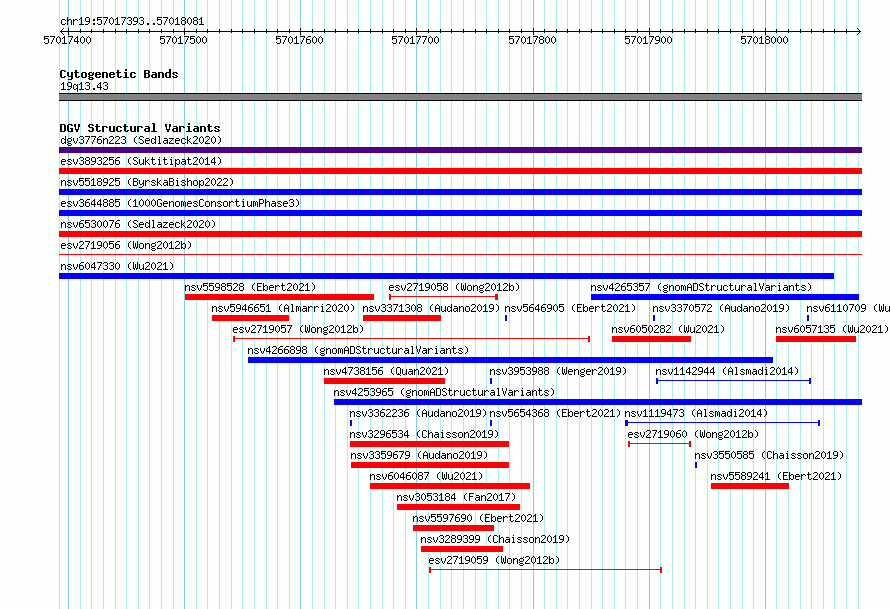Viewport: 890px width, 609px height.
Task: Click the blue bar under nsv4253965
Action: (598, 402)
